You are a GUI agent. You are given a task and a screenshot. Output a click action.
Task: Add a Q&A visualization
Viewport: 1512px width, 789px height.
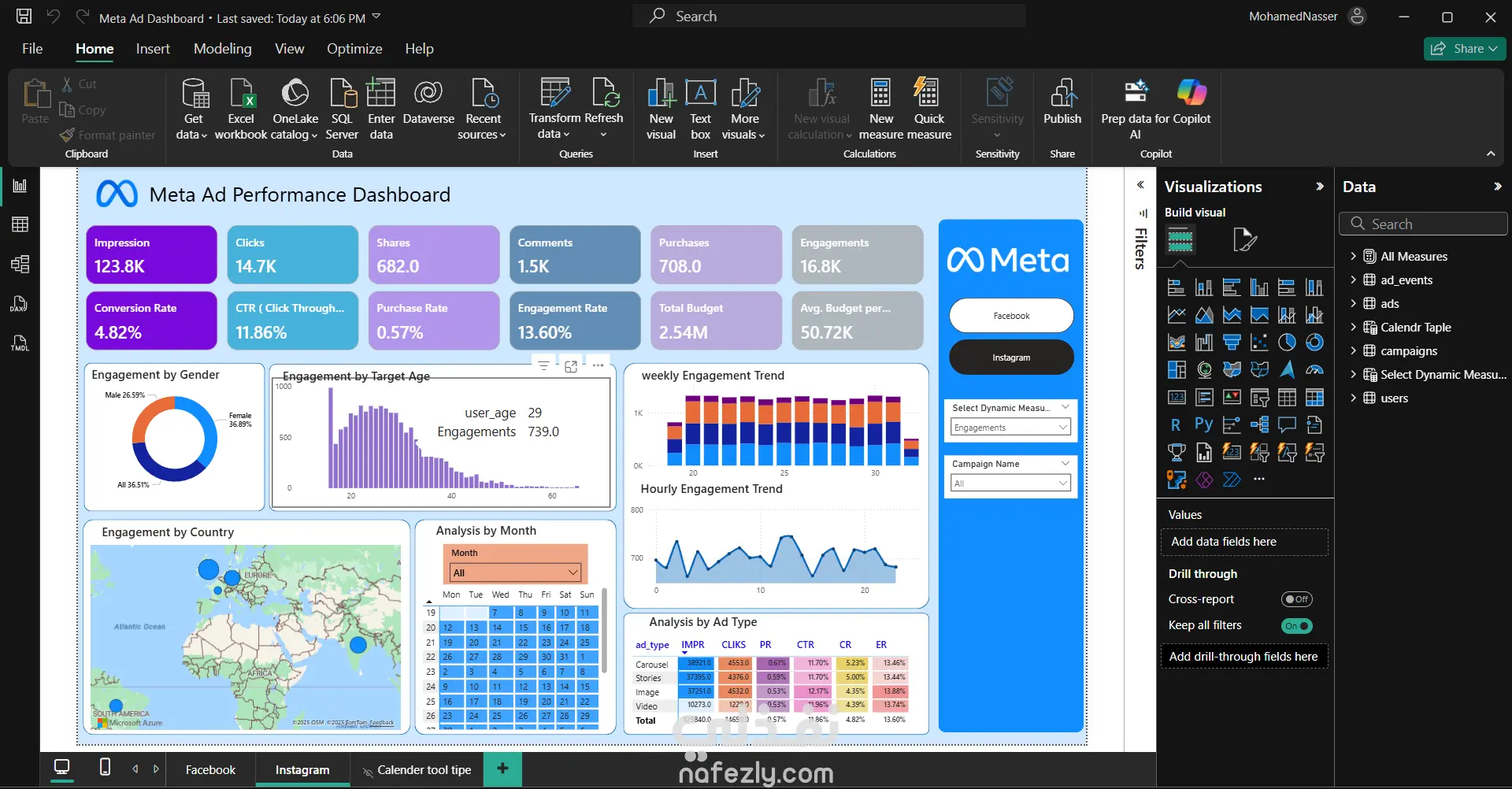1287,425
